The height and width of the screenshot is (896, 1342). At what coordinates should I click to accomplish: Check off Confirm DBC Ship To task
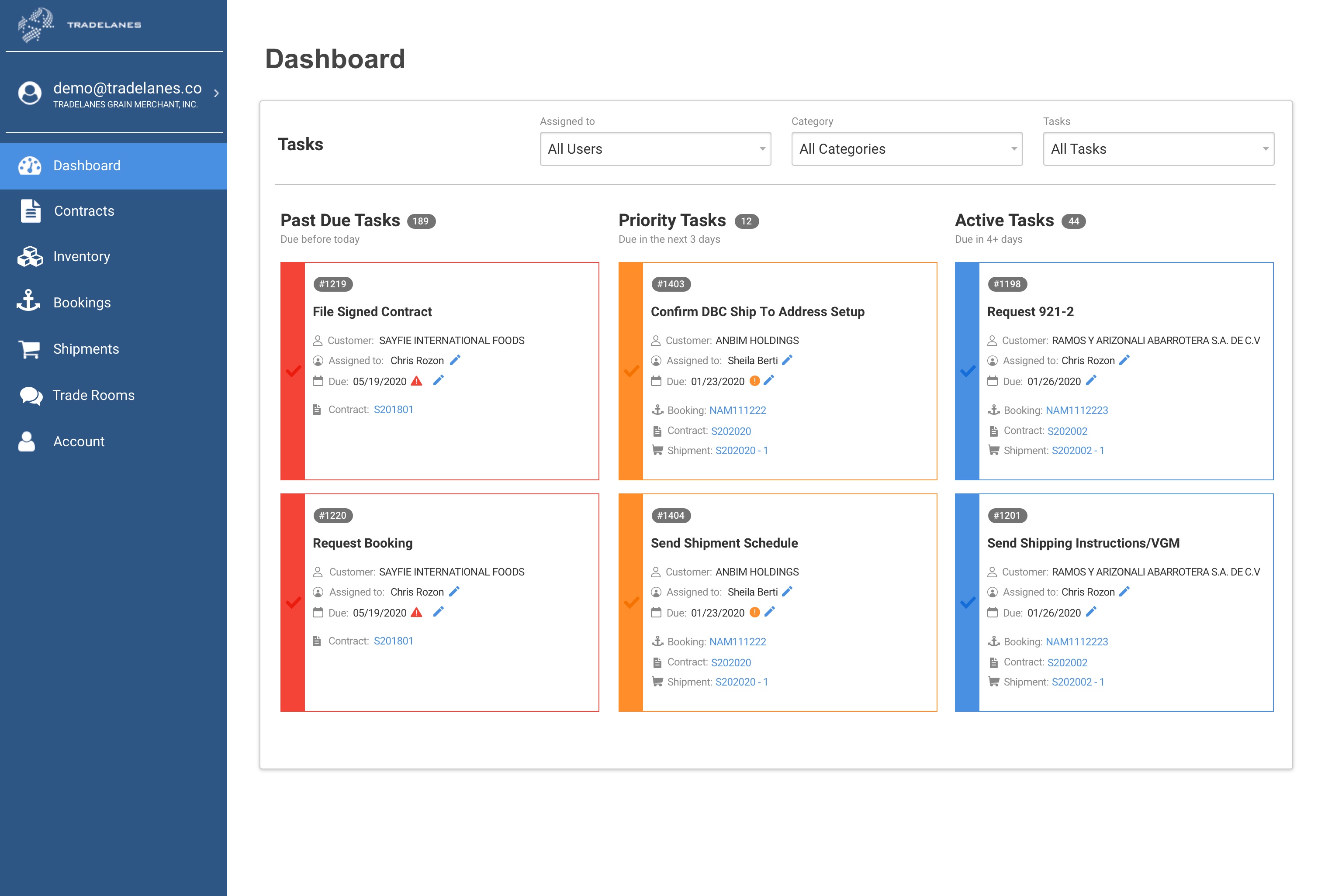[631, 372]
